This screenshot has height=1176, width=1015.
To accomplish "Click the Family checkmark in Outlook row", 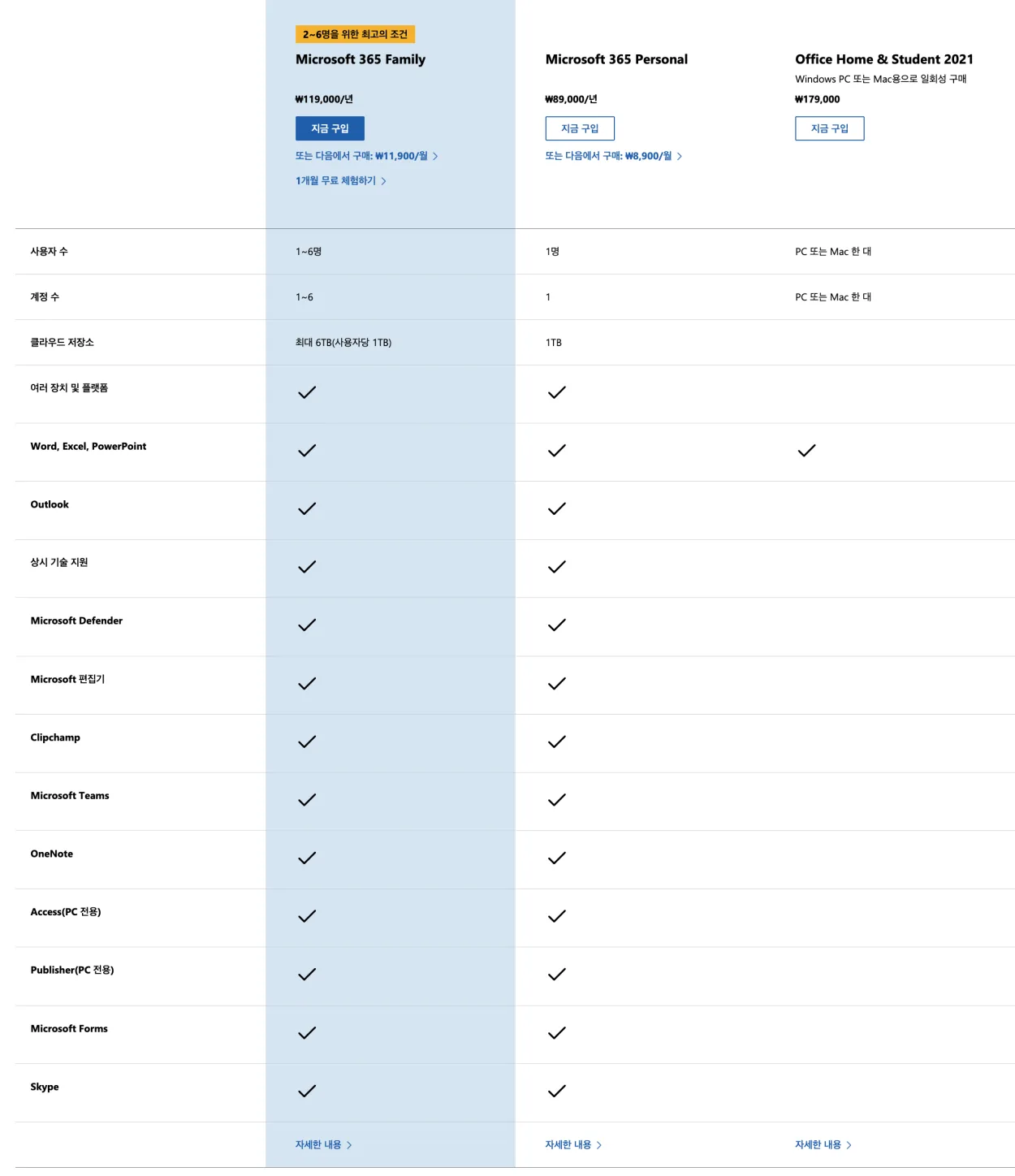I will [x=307, y=509].
